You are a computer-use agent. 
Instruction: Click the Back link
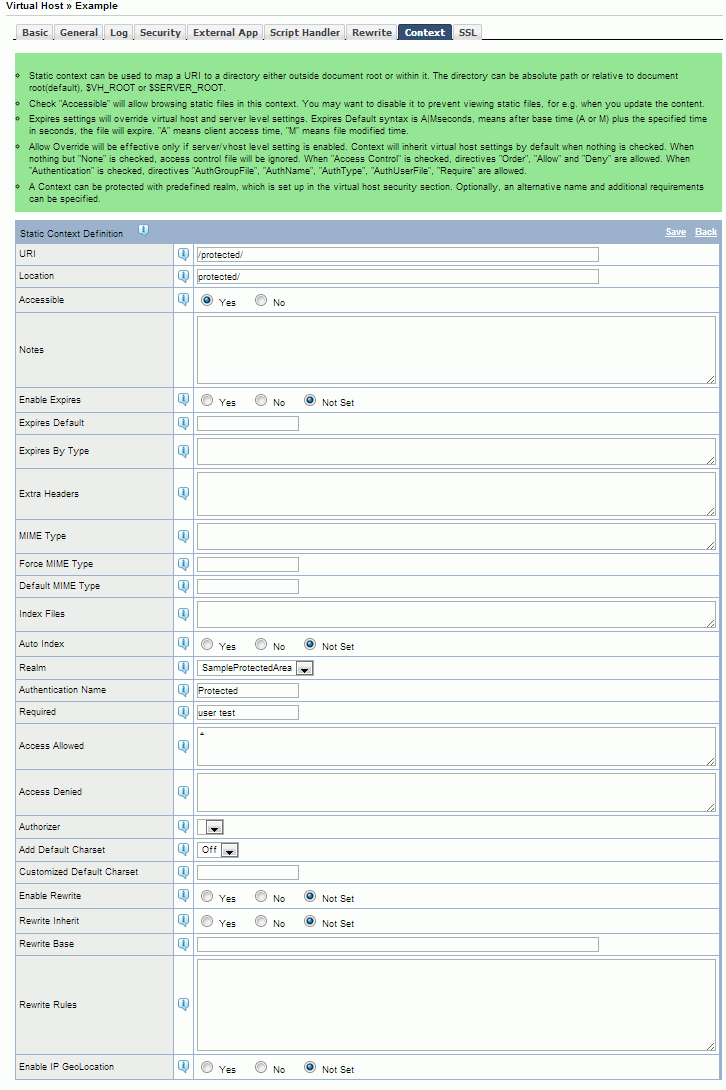(x=706, y=232)
